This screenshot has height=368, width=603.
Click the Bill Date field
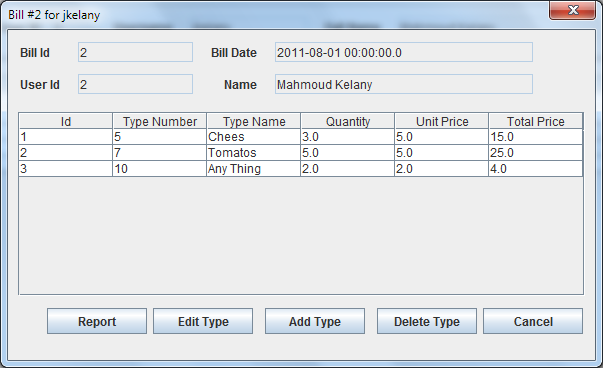404,52
